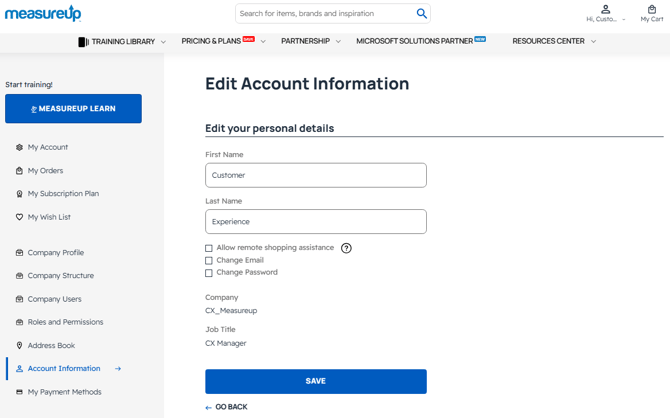Click the MeasureUp Learn button
This screenshot has width=670, height=418.
(73, 109)
